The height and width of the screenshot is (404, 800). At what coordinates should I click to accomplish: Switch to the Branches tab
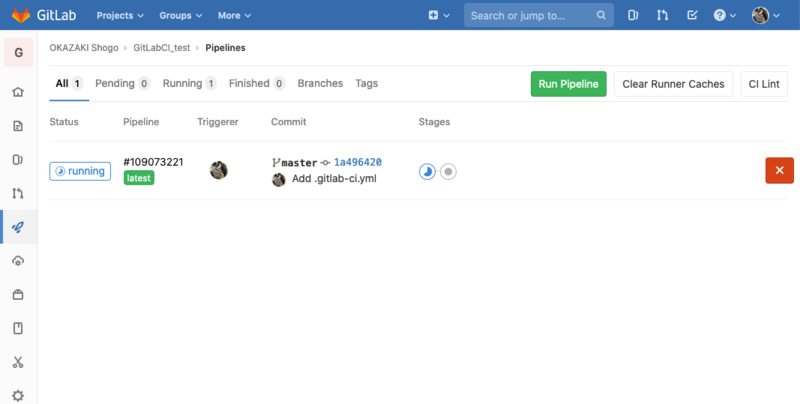click(320, 84)
